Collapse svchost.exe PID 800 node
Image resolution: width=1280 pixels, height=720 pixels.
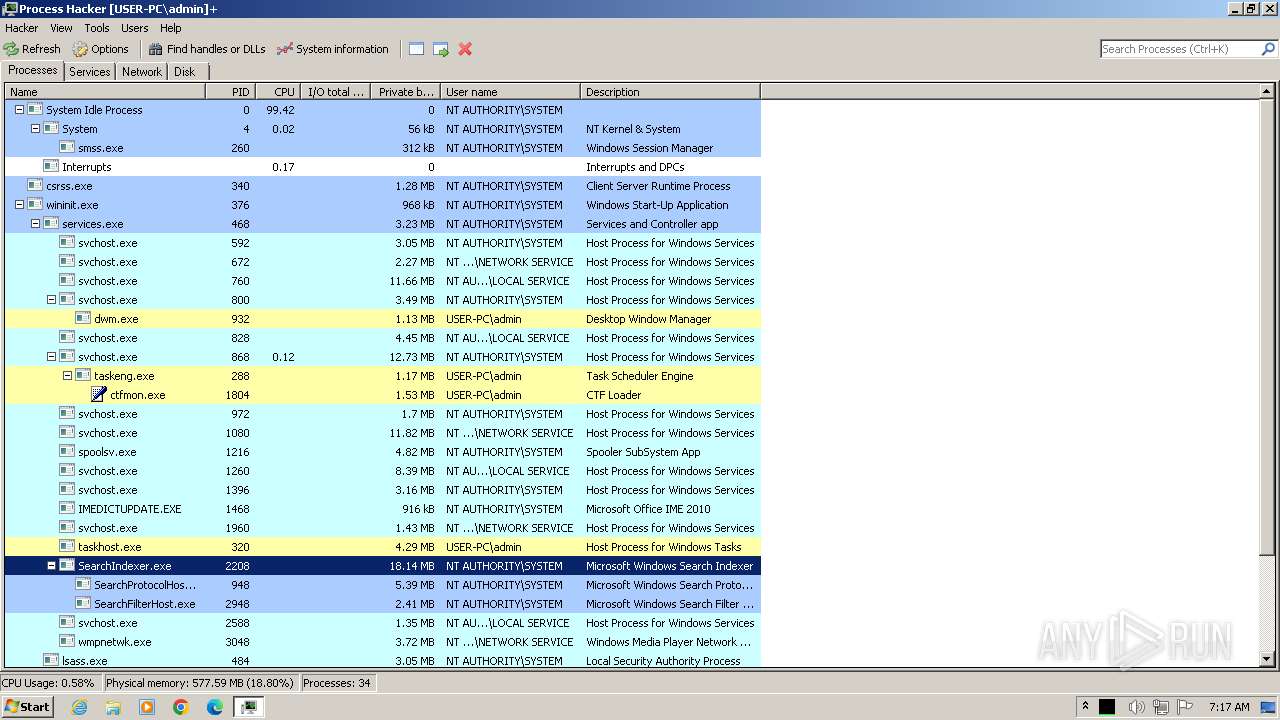pyautogui.click(x=51, y=300)
